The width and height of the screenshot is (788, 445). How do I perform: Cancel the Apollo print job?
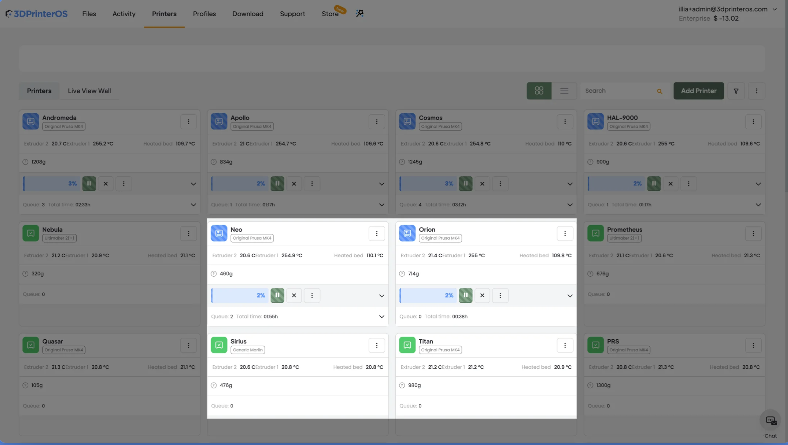click(x=294, y=184)
